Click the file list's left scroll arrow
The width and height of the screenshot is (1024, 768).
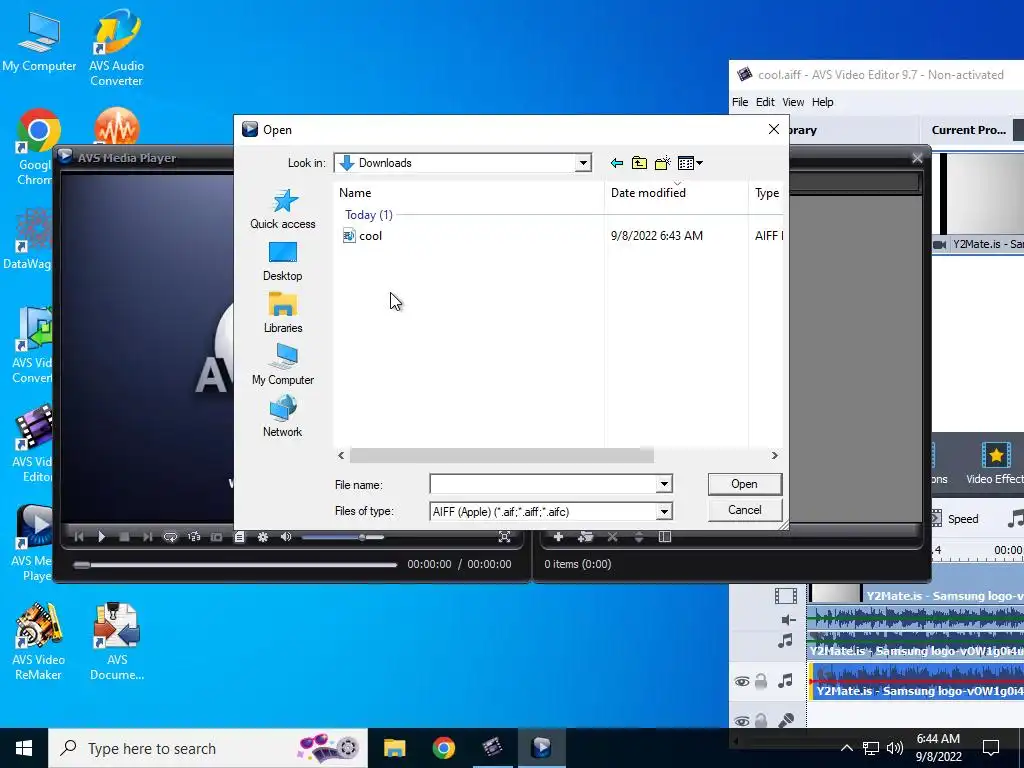341,455
